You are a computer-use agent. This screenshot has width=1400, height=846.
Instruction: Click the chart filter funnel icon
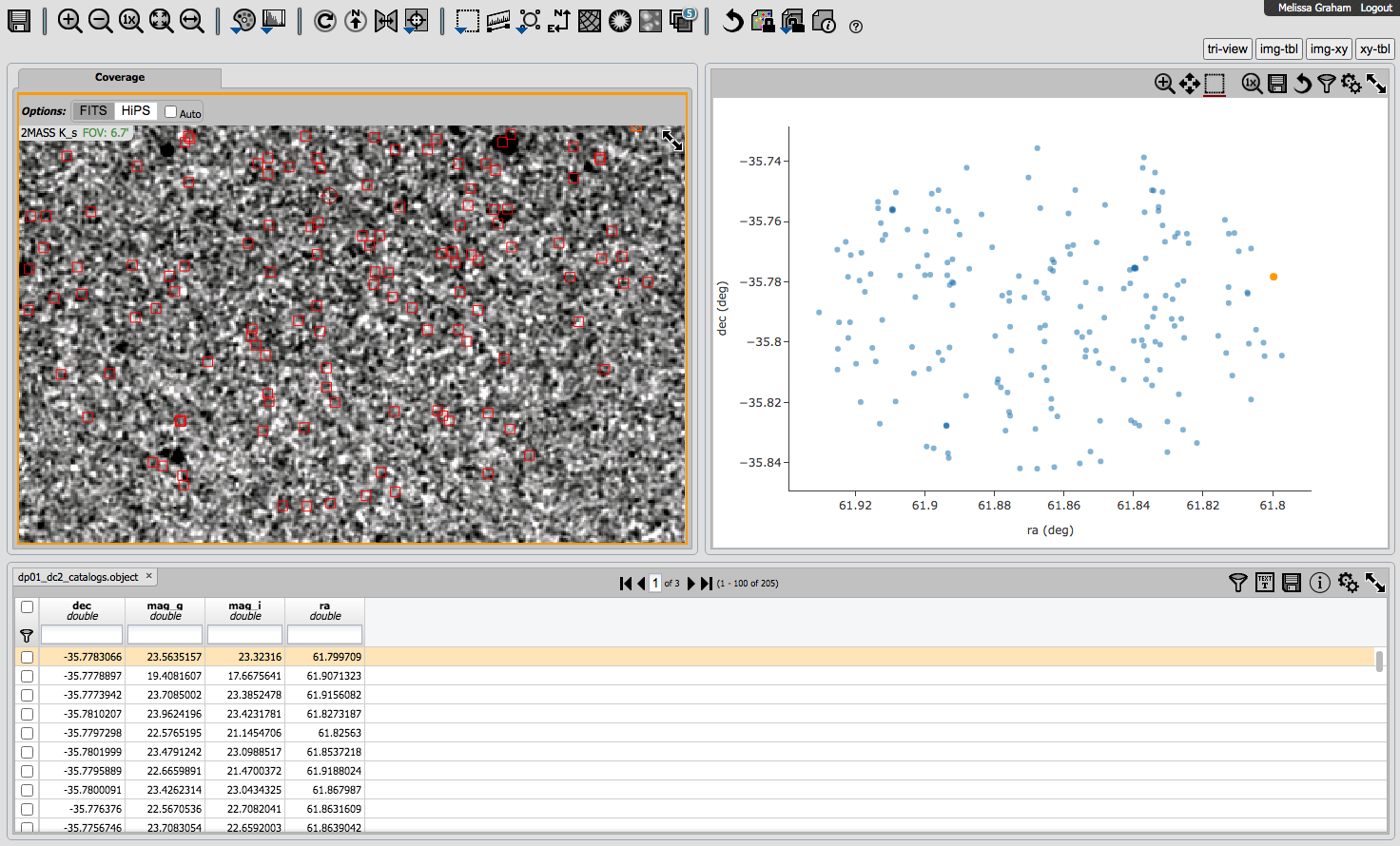click(1327, 84)
